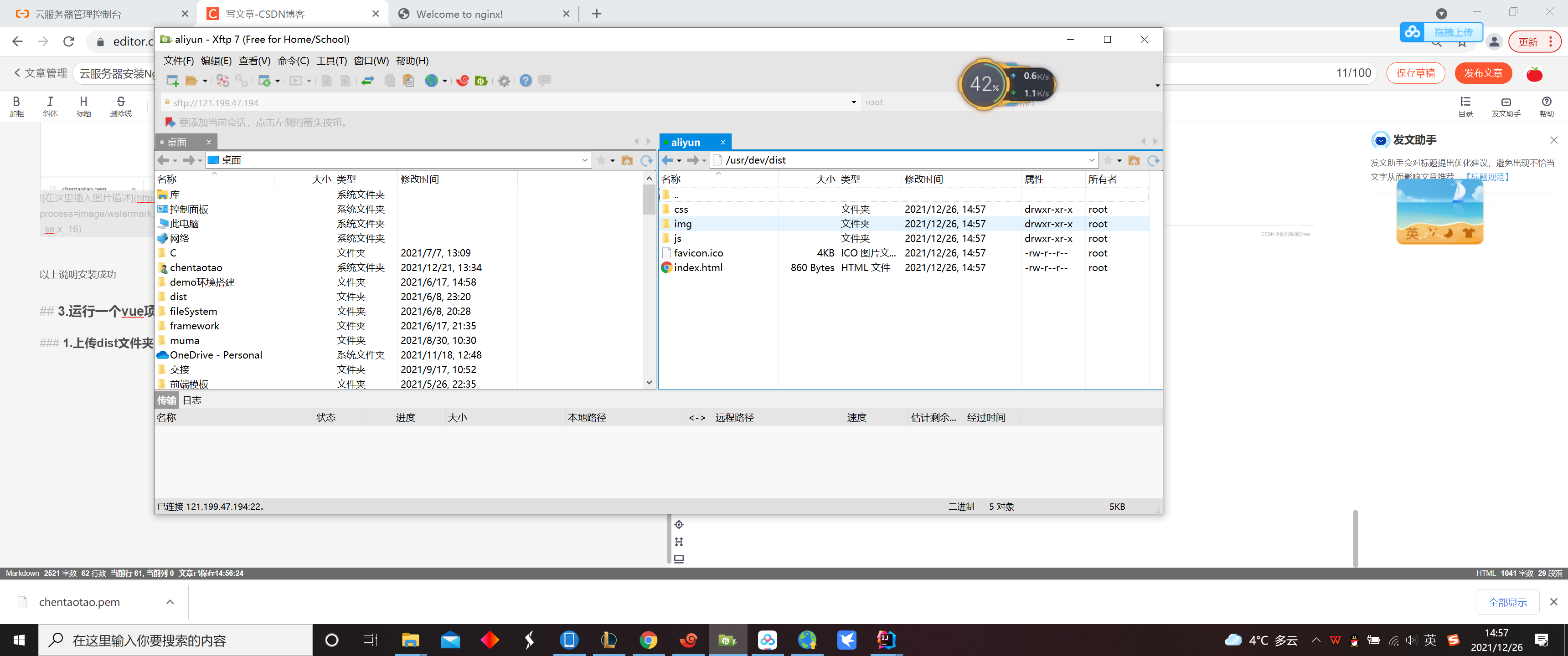Open options via the gear icon
This screenshot has width=1568, height=656.
click(503, 81)
